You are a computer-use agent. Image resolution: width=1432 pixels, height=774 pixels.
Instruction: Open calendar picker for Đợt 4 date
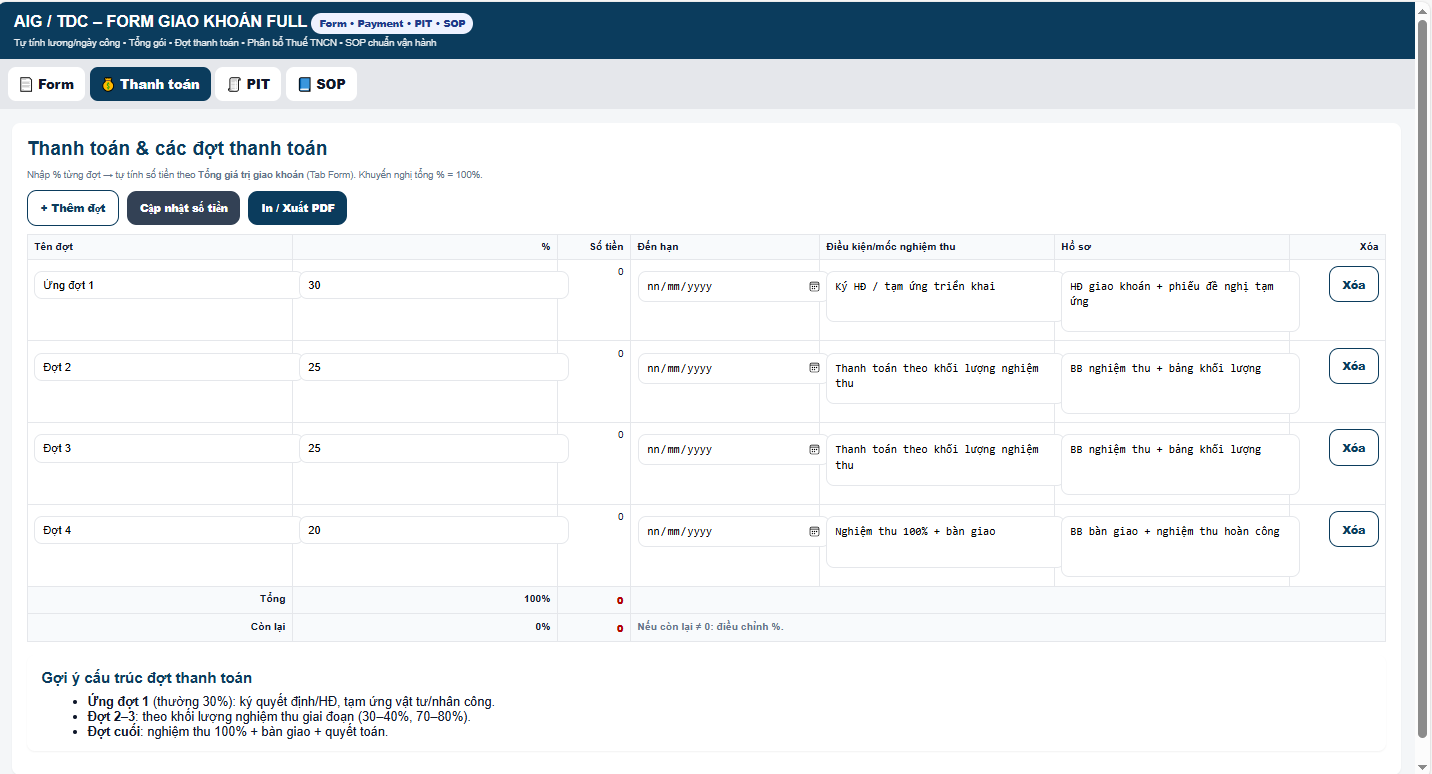tap(814, 531)
